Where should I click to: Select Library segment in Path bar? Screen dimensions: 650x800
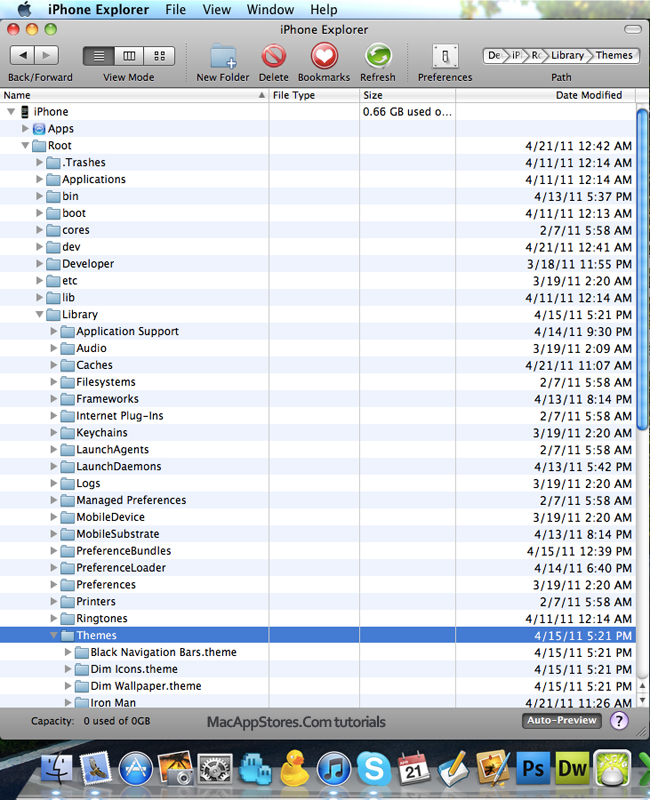[x=567, y=55]
